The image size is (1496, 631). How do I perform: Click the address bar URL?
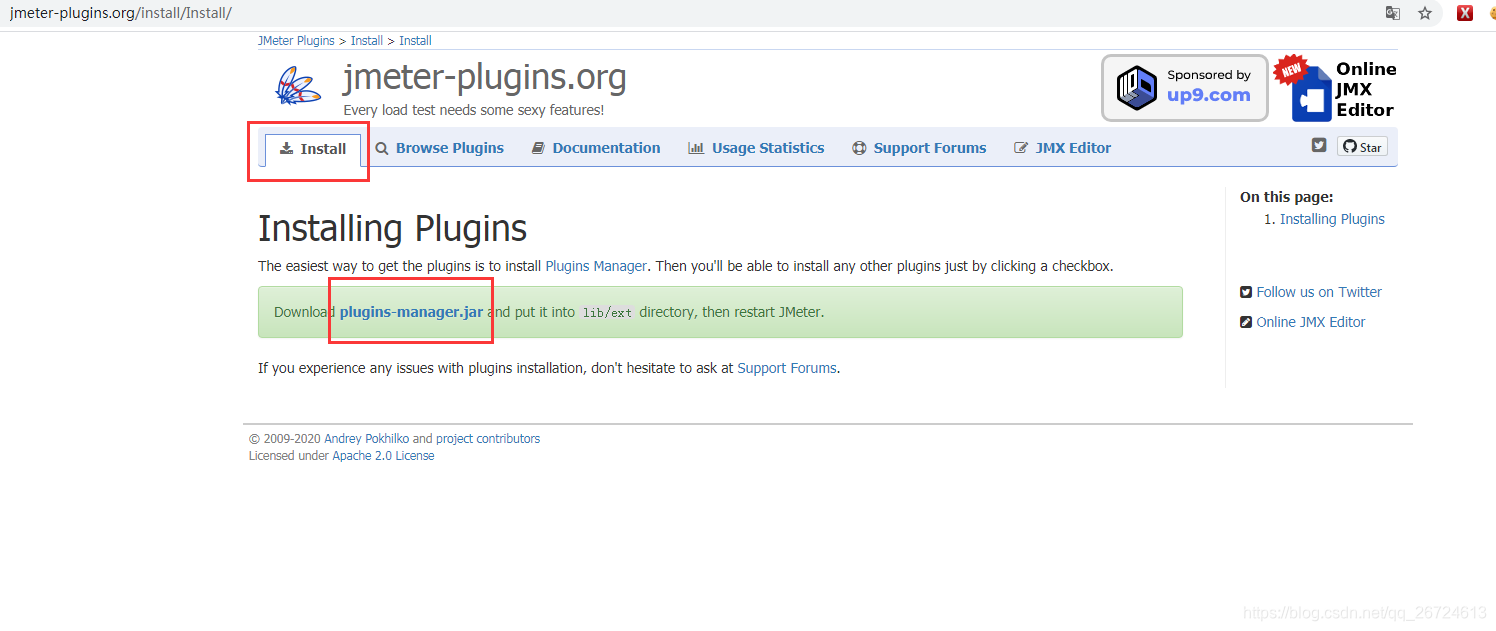(121, 13)
